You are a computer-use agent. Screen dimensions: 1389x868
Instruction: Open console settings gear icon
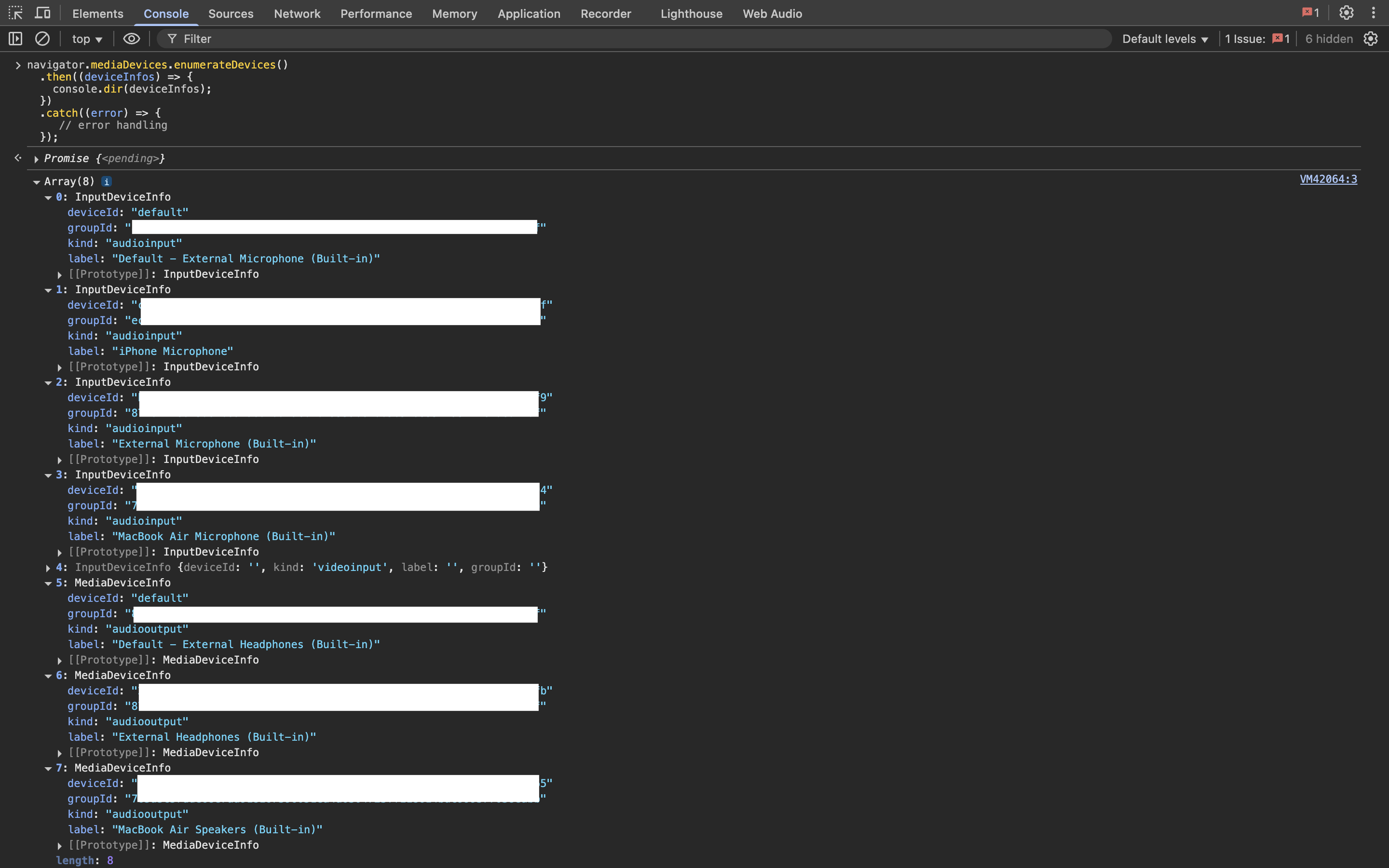1371,39
